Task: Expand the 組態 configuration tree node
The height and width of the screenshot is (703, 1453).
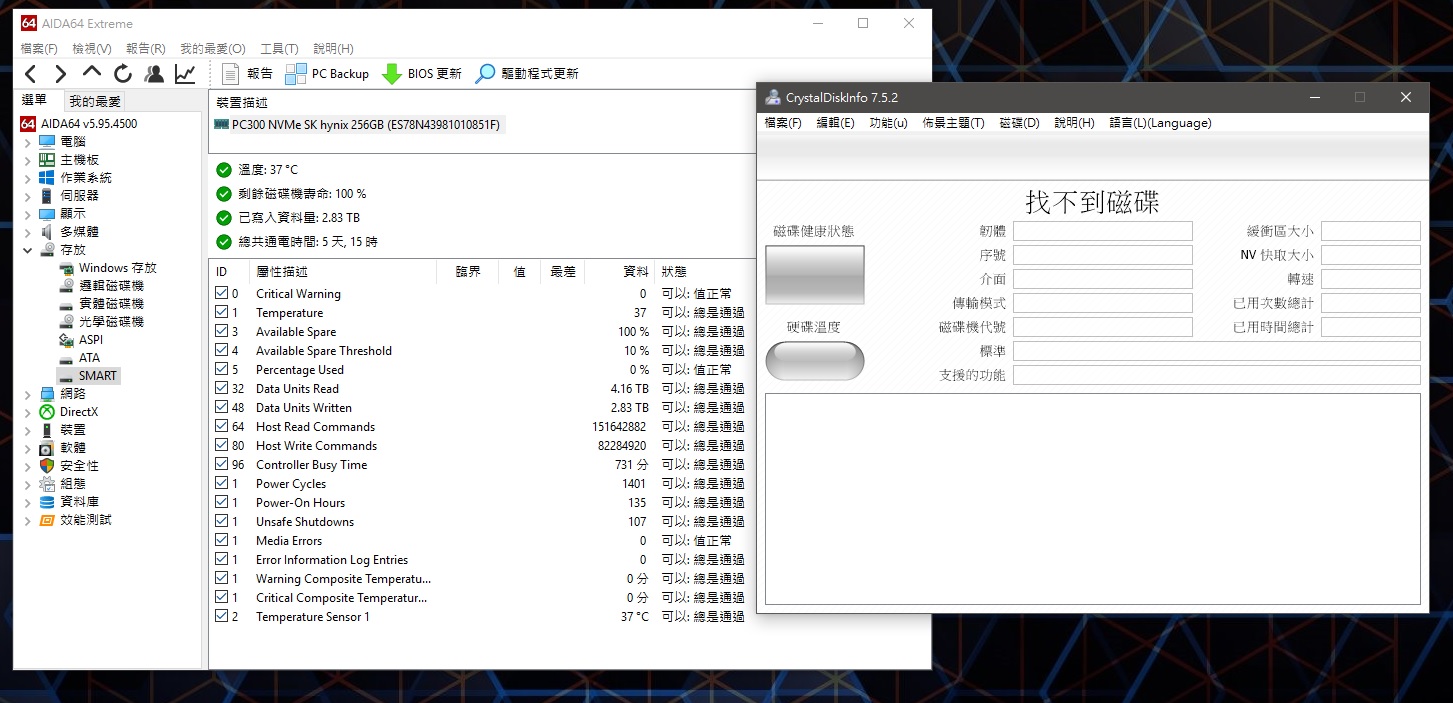Action: pos(28,484)
